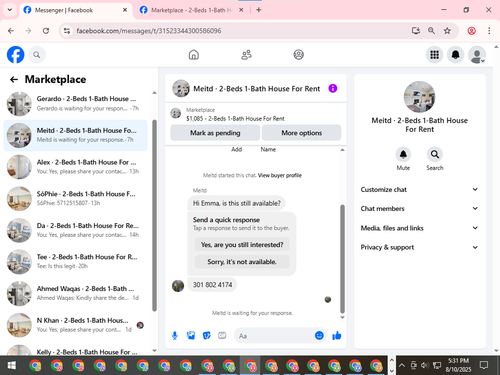The width and height of the screenshot is (500, 375).
Task: Expand the Privacy & support section
Action: pos(419,247)
